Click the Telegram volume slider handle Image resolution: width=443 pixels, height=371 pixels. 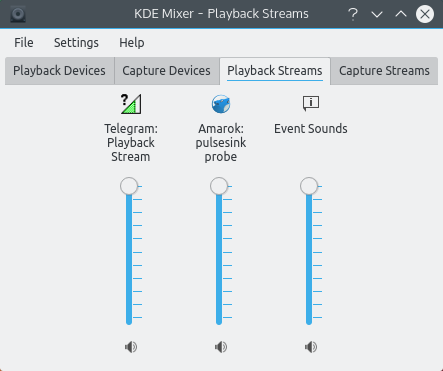[x=129, y=186]
